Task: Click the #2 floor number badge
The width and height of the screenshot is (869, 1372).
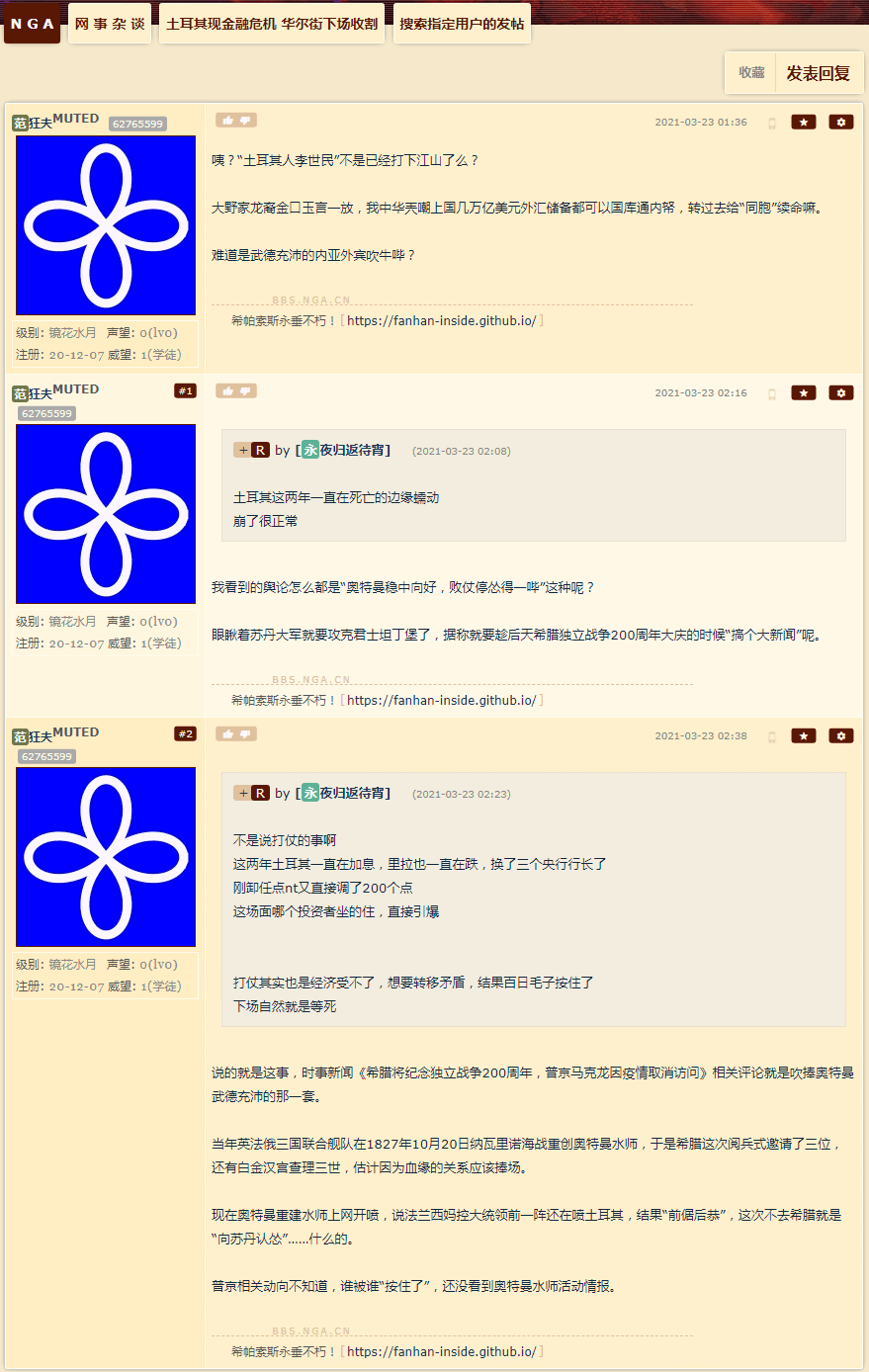Action: point(185,734)
